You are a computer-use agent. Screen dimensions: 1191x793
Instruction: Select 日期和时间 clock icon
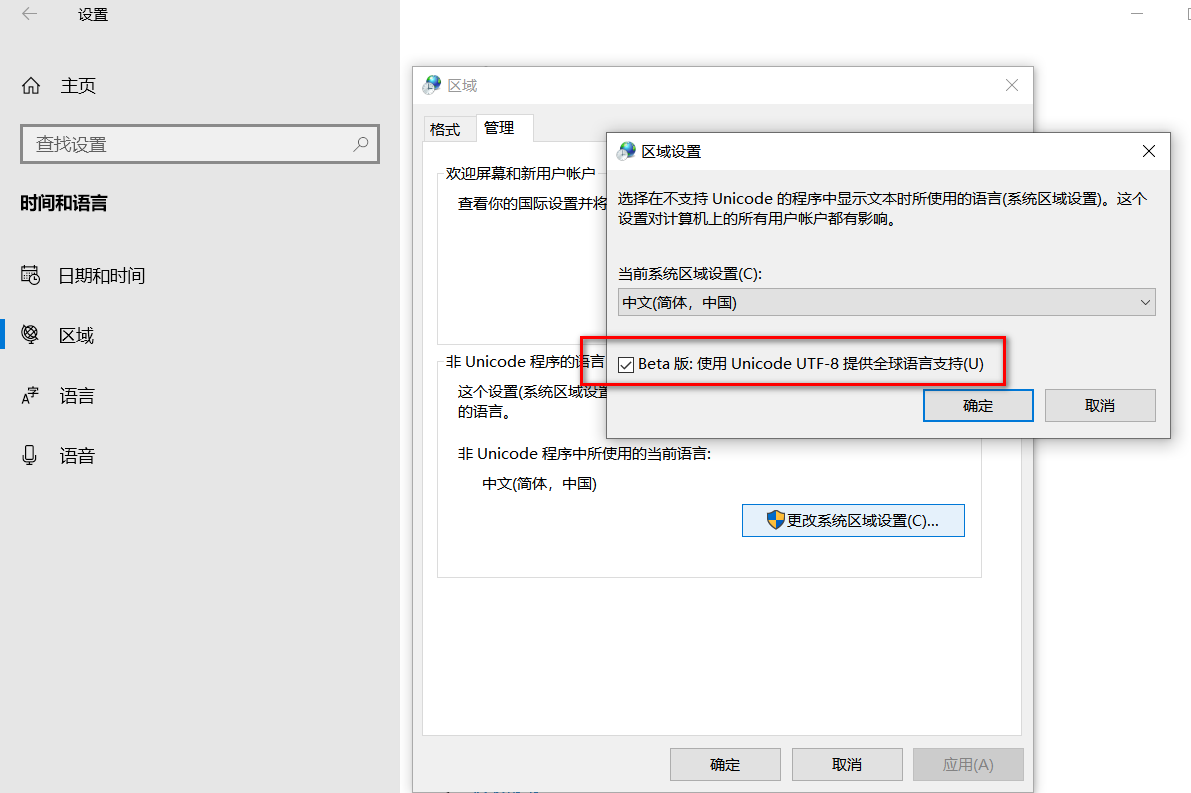pyautogui.click(x=31, y=275)
